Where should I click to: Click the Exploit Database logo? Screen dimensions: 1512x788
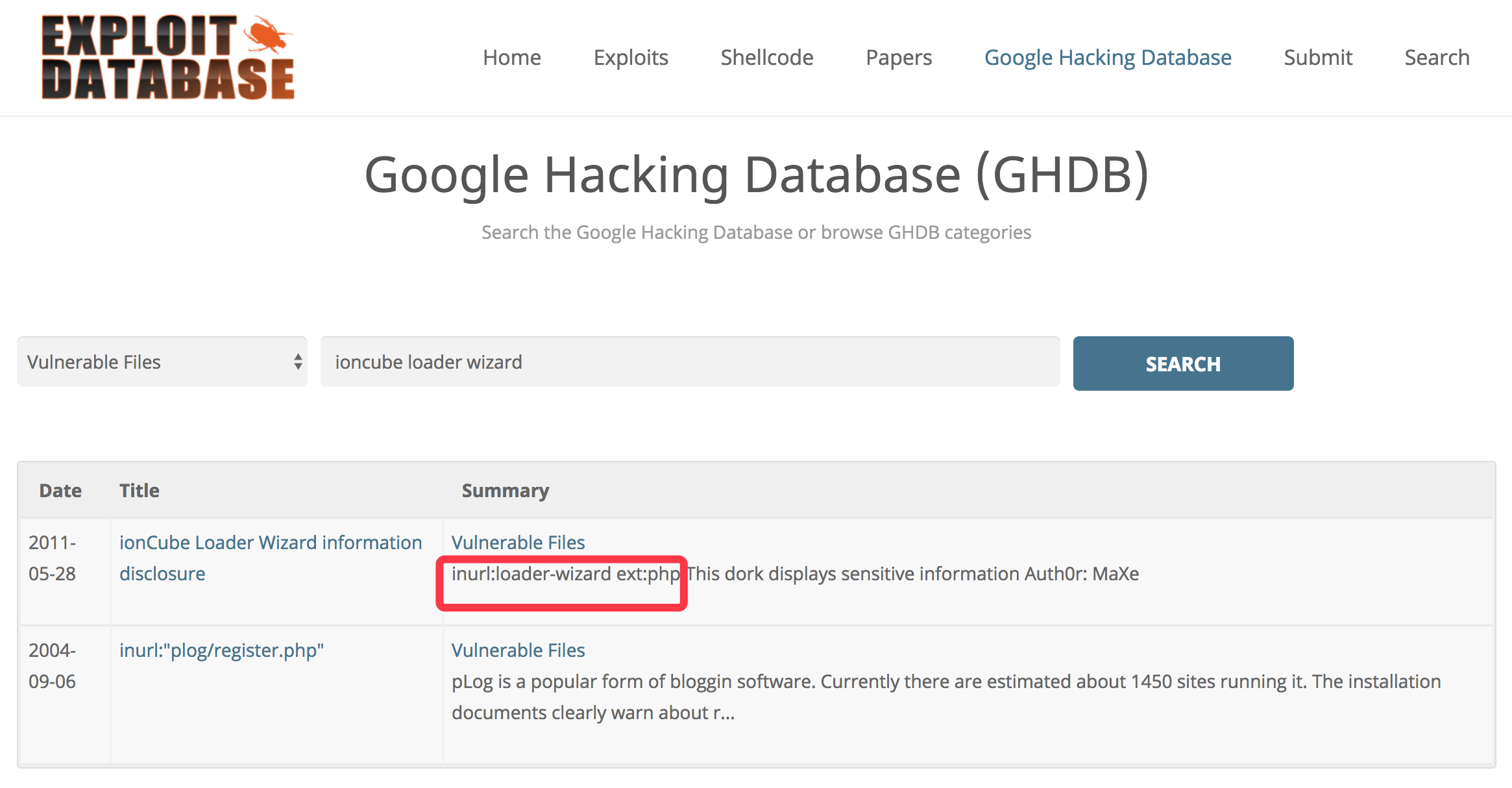[167, 57]
